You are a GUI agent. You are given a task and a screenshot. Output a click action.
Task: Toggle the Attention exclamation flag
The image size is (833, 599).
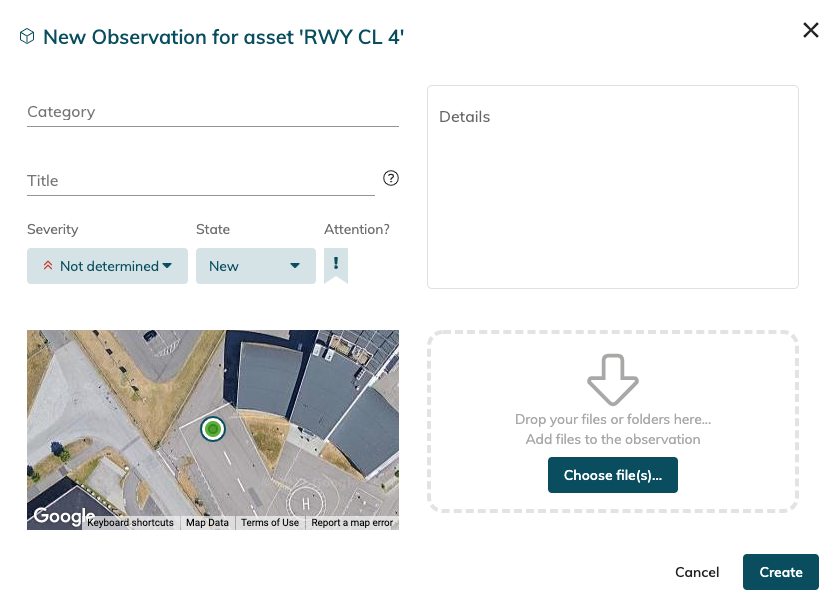coord(336,265)
